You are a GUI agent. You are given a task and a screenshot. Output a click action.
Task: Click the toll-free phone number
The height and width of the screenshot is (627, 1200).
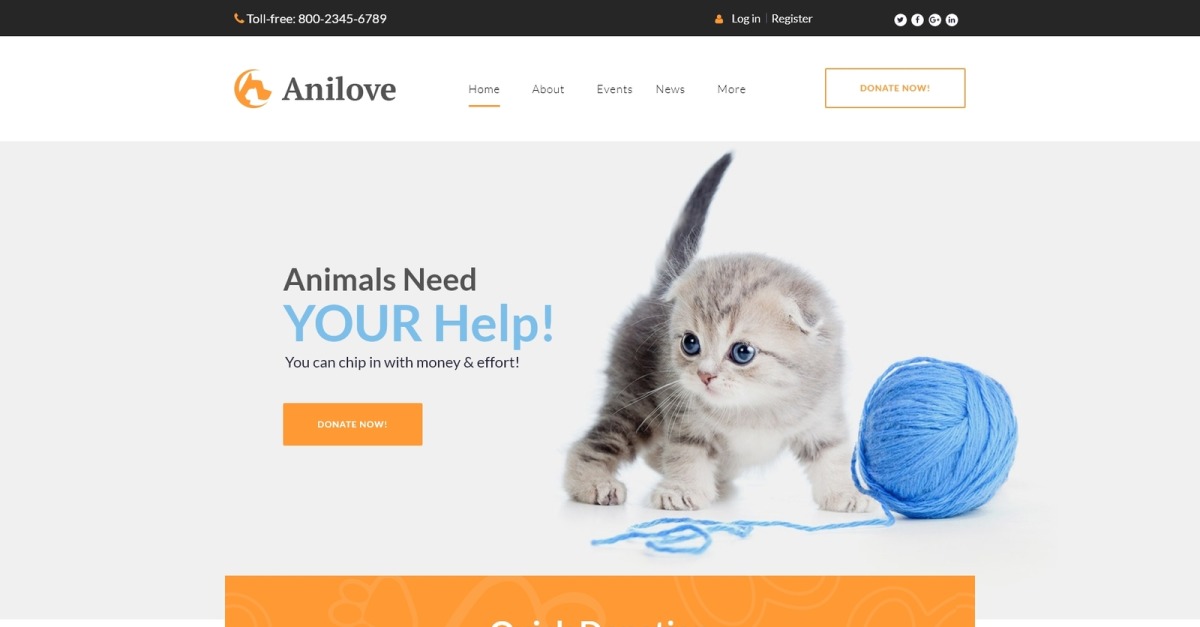[342, 19]
